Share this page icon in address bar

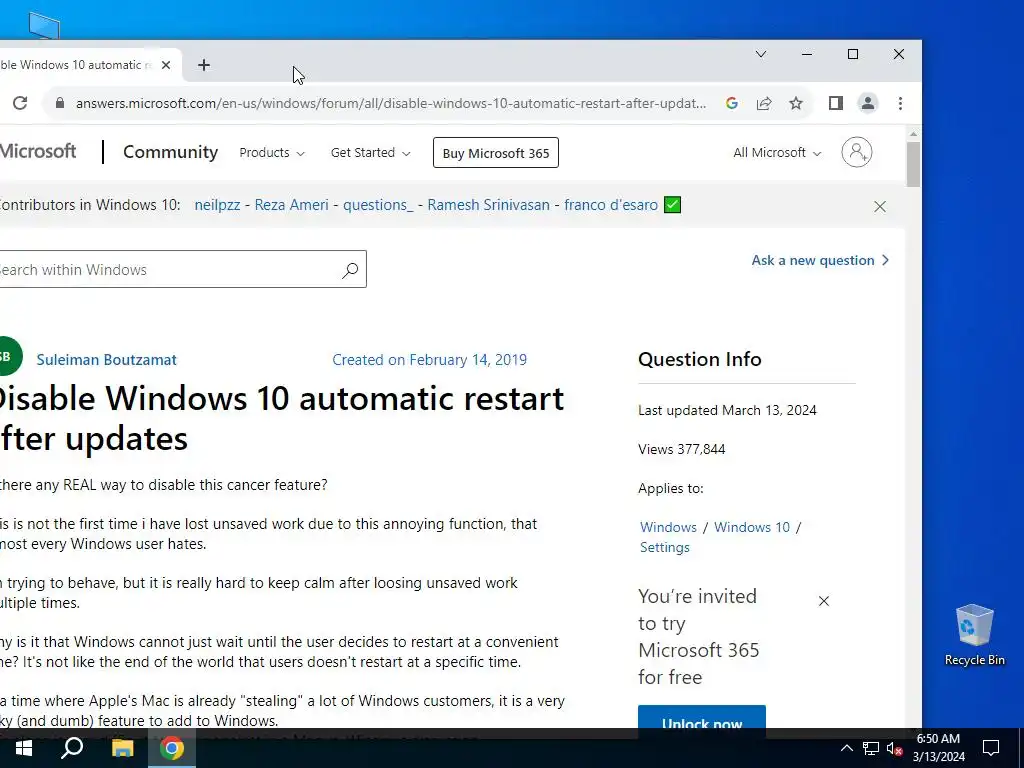[x=764, y=103]
